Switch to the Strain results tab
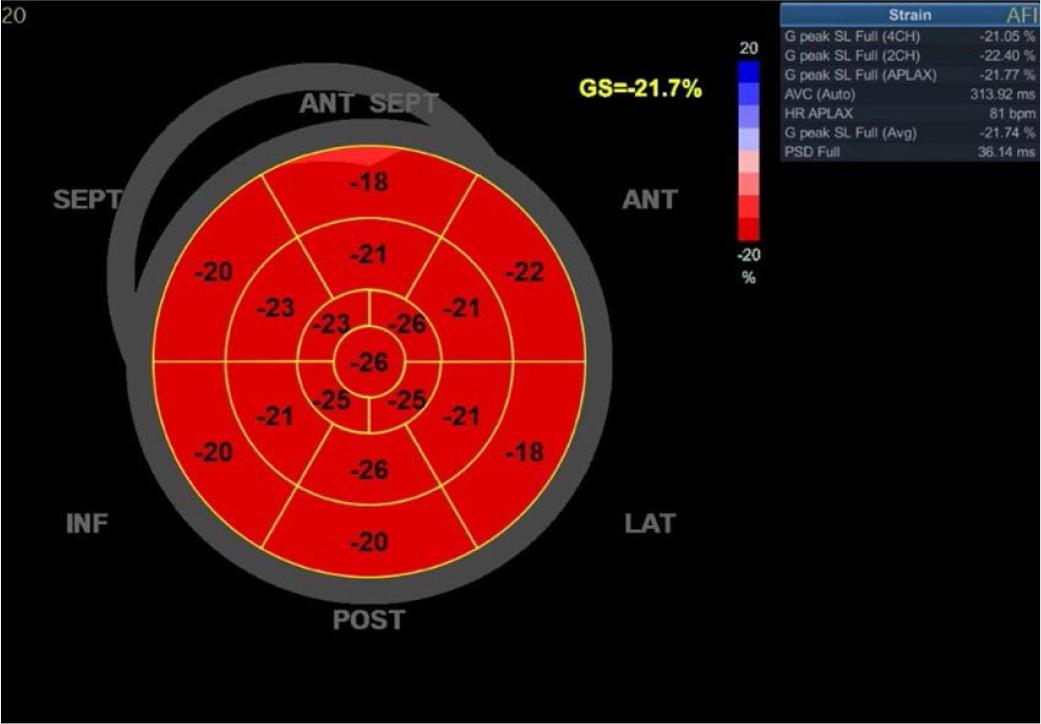 (x=913, y=15)
